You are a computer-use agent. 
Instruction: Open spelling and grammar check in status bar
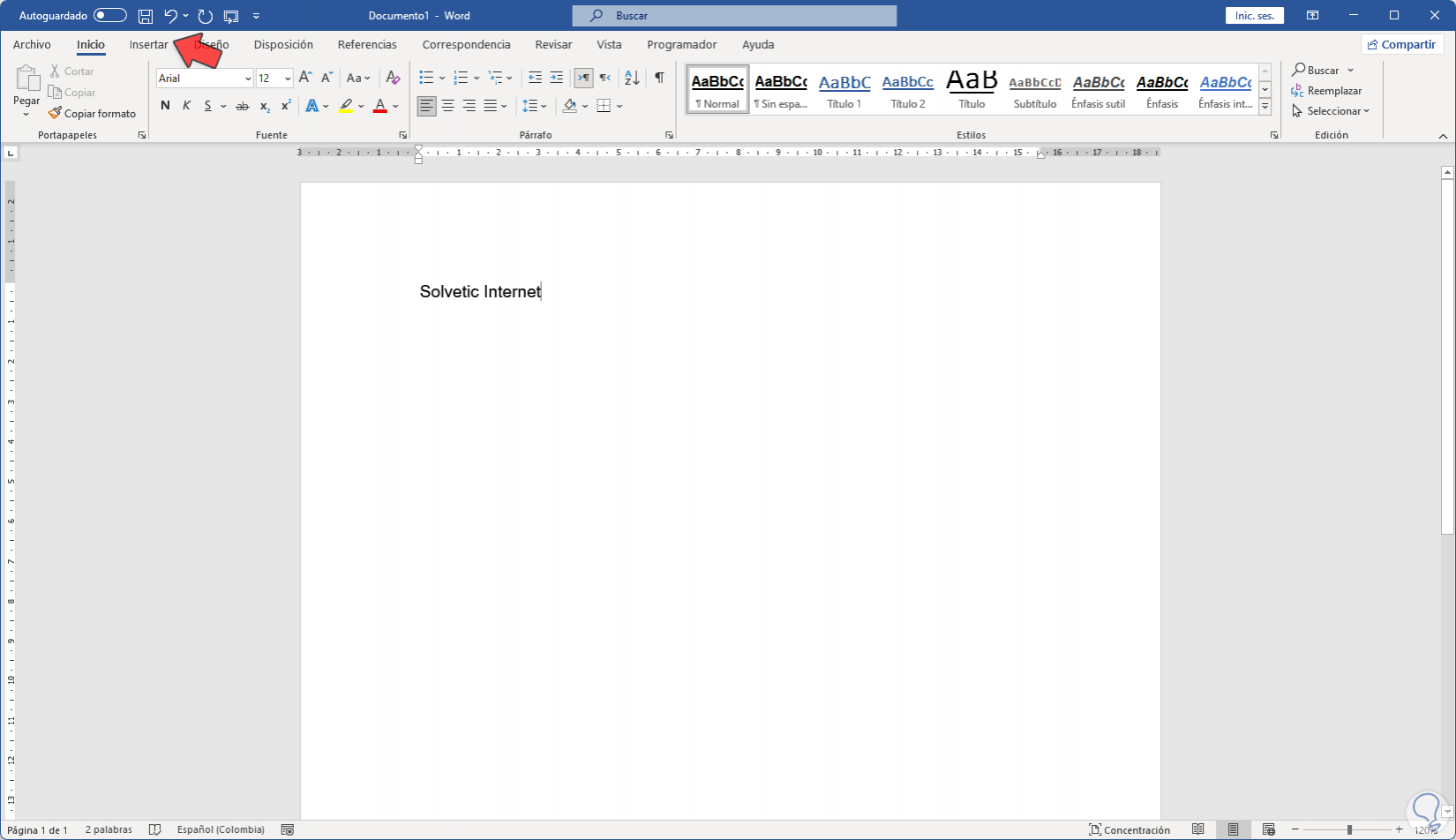(x=154, y=829)
